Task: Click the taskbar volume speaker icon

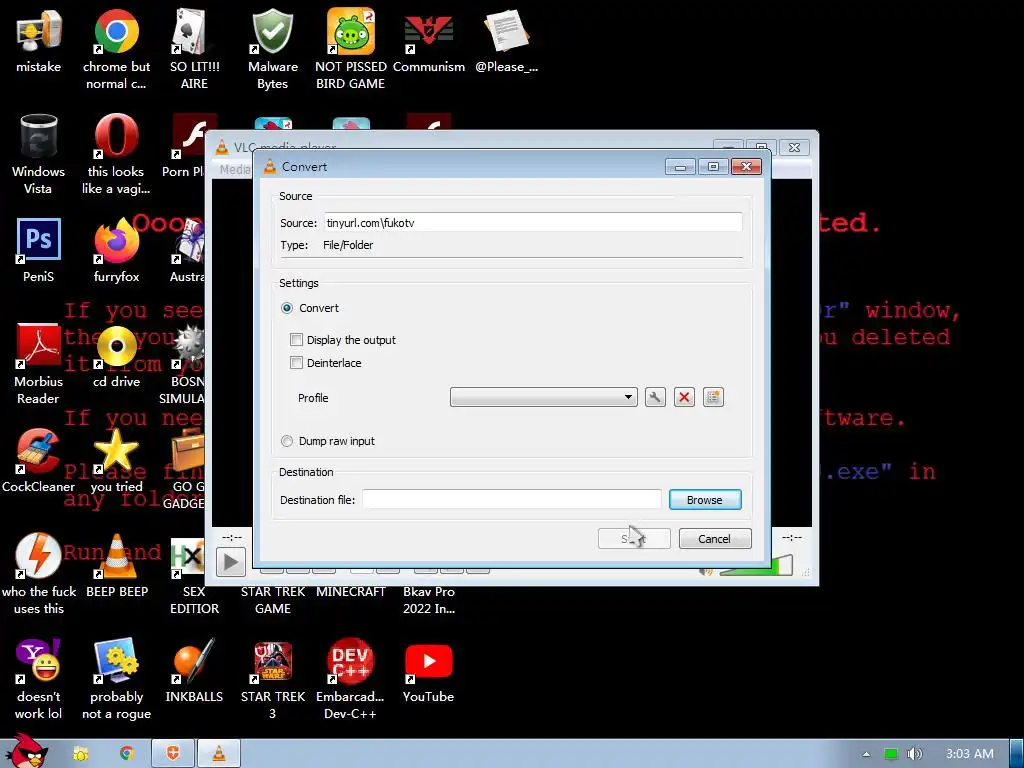Action: tap(914, 754)
